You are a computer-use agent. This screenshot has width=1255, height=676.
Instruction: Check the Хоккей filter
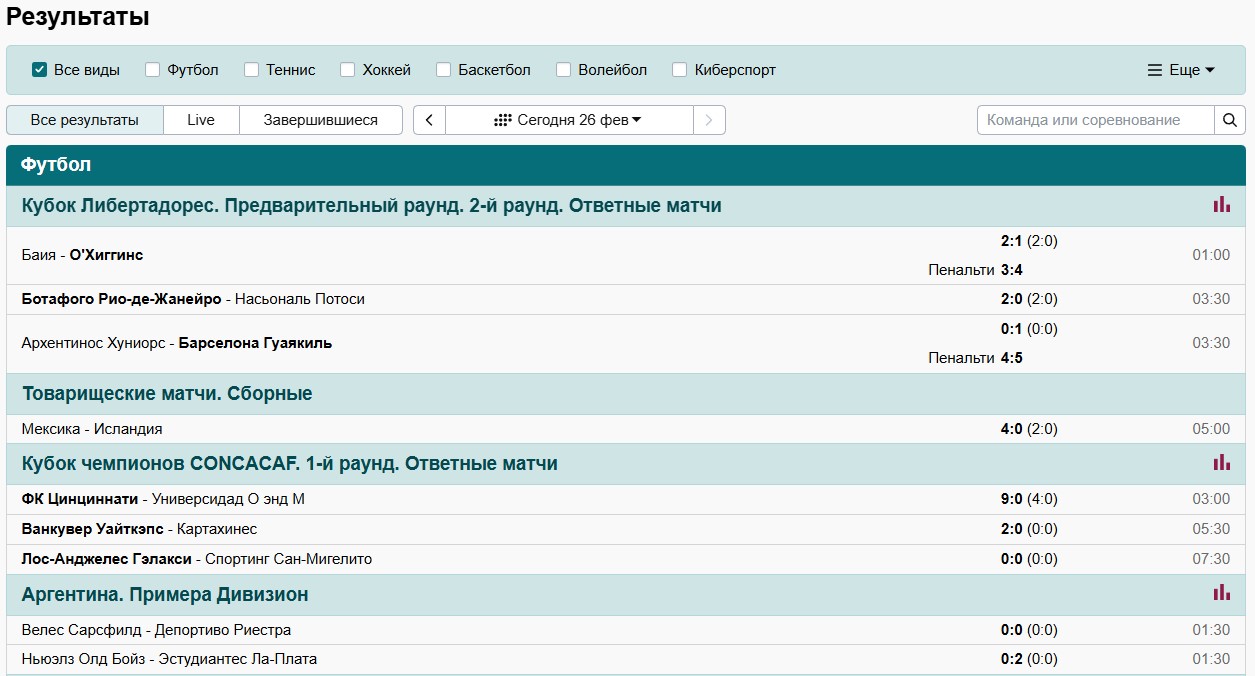tap(348, 70)
